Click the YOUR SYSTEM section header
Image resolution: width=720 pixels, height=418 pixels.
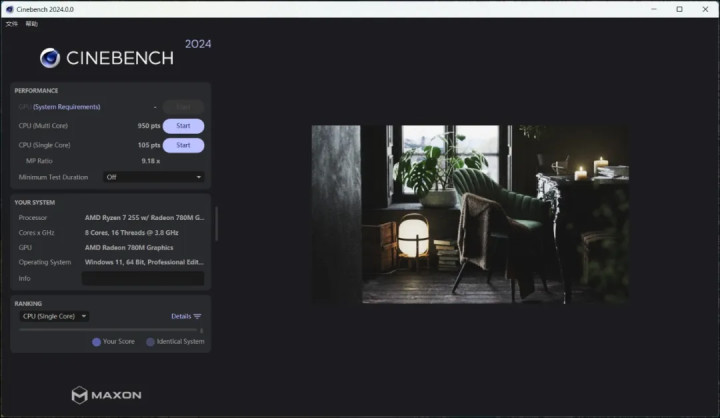[34, 202]
